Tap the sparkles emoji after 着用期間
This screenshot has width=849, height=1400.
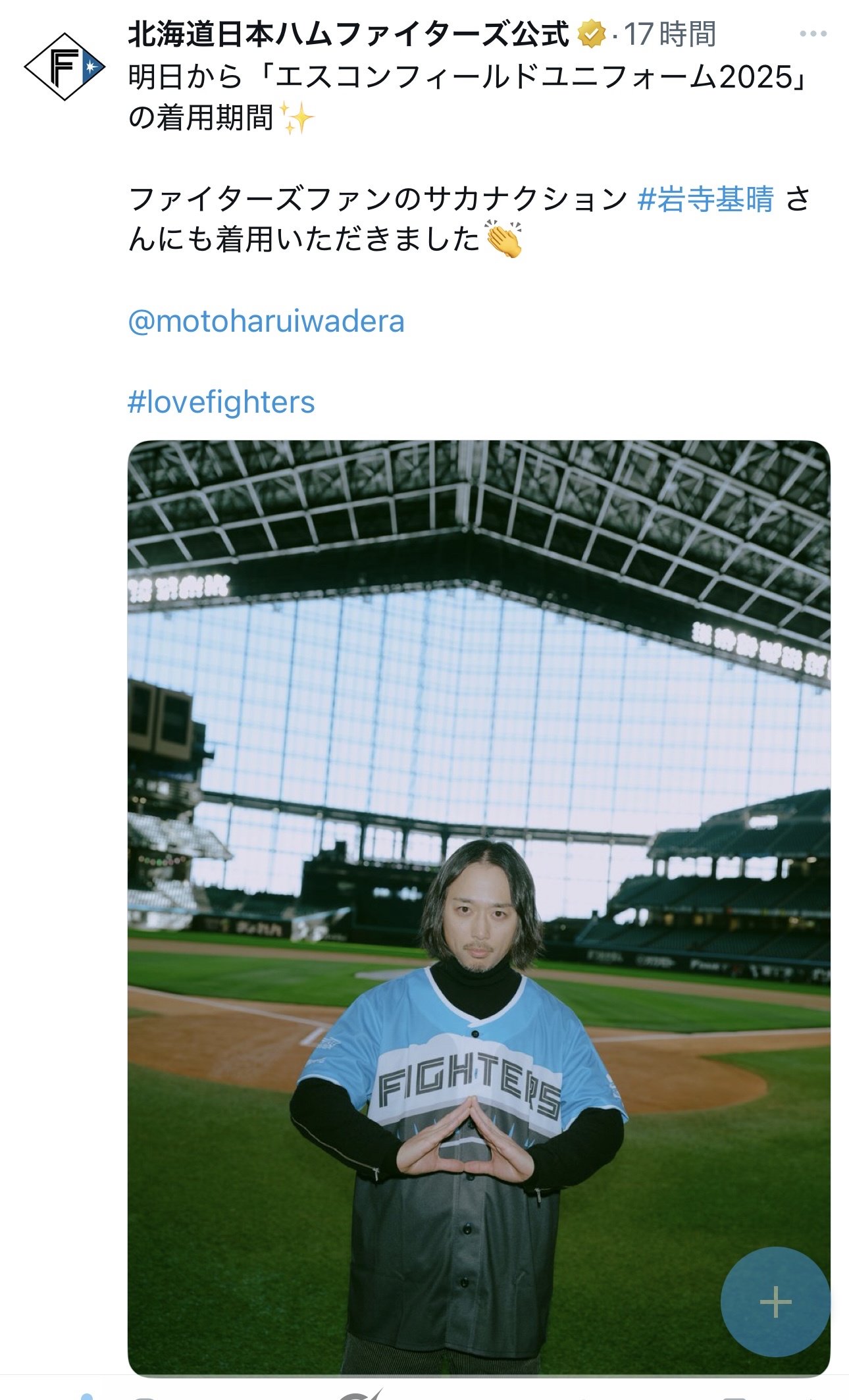tap(297, 118)
